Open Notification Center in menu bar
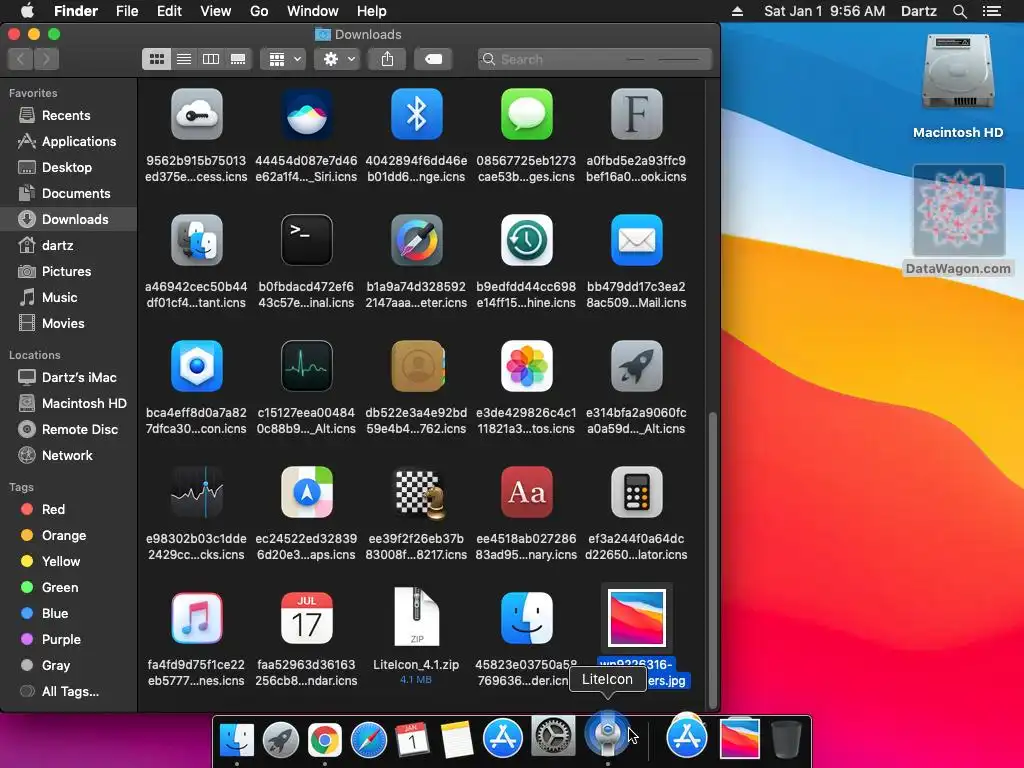Screen dimensions: 1024x768 991,11
